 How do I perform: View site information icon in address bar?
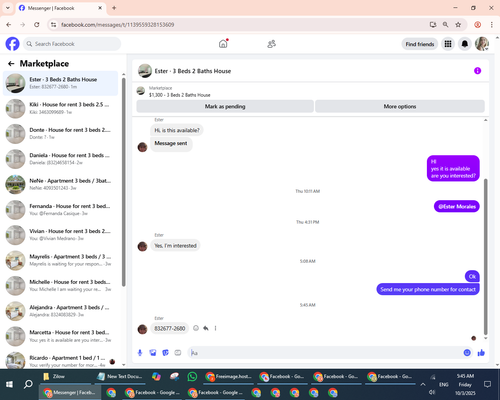(x=53, y=25)
